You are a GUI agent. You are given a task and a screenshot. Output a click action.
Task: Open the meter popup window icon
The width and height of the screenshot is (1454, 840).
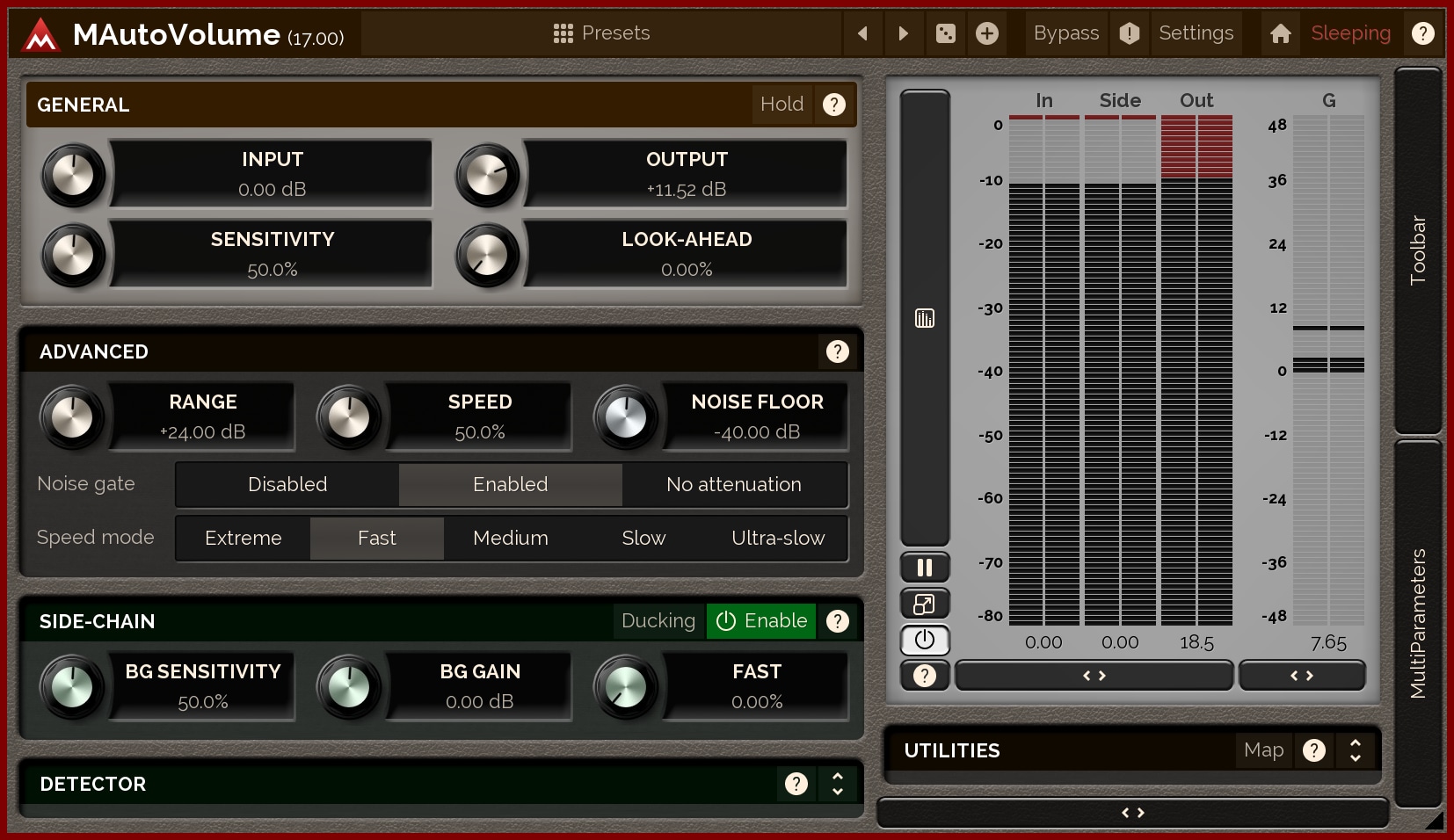[x=924, y=605]
